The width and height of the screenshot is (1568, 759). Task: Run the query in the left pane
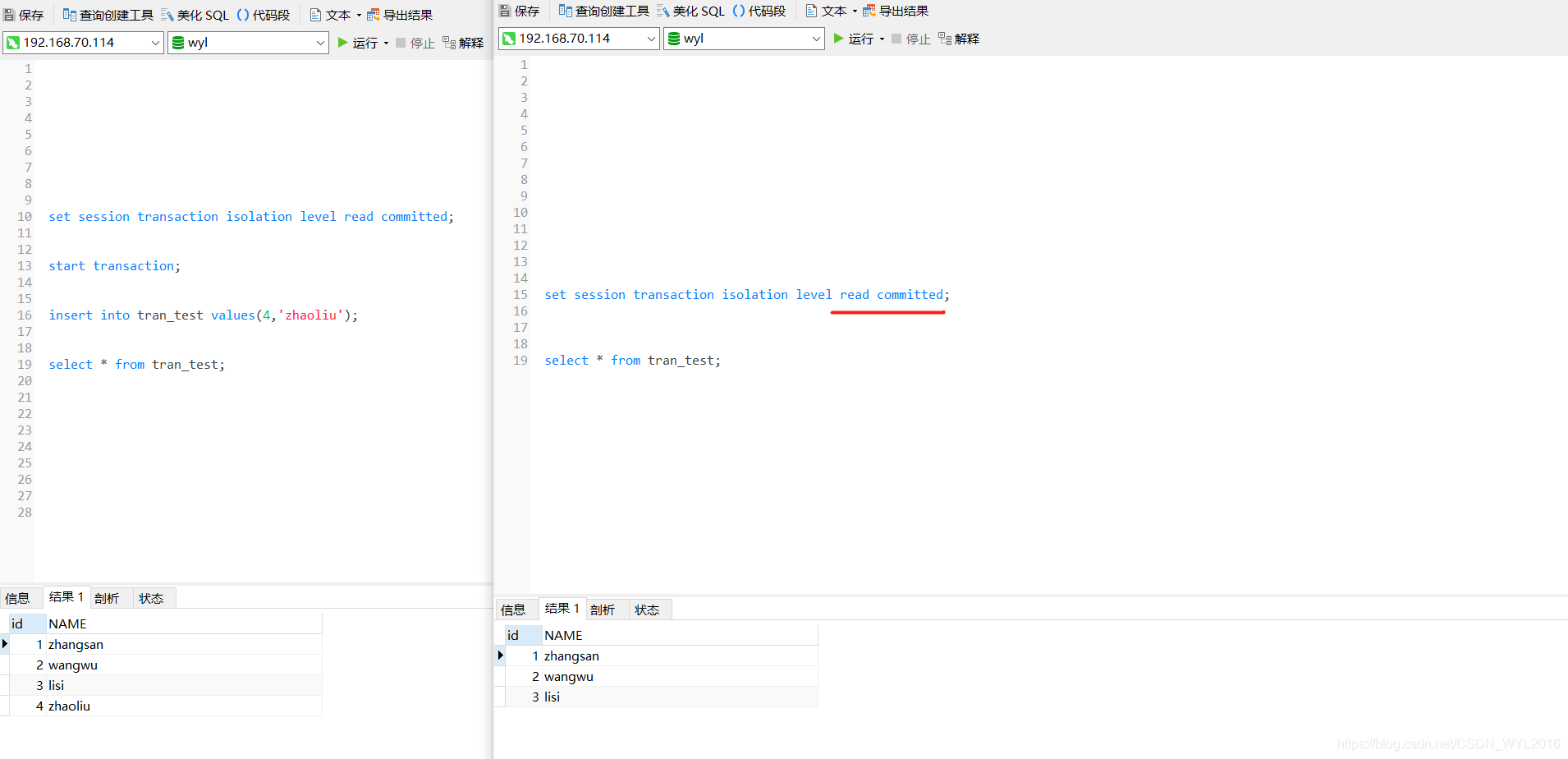coord(357,43)
